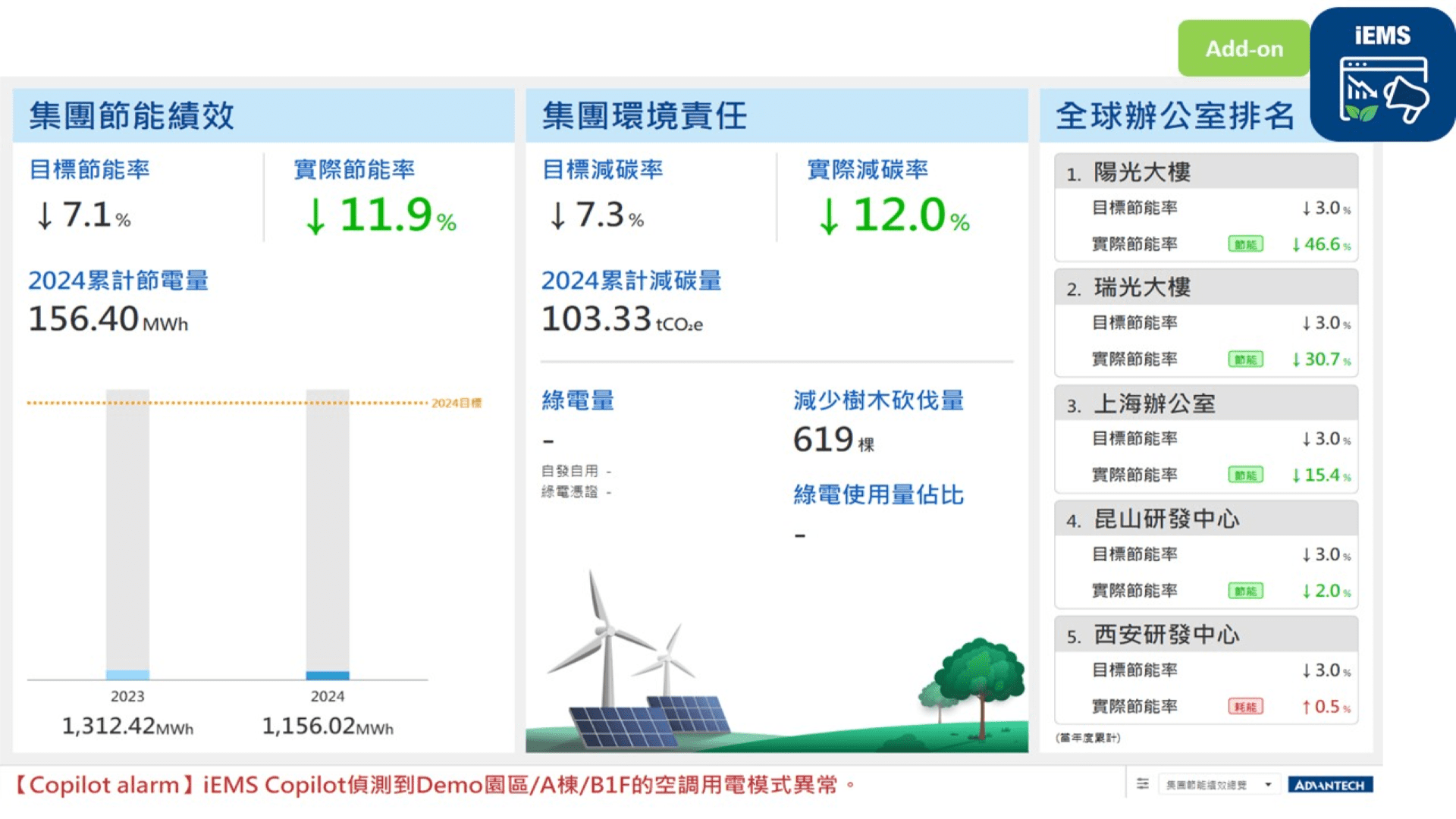The image size is (1456, 819).
Task: Click the 全球辦公室排名 panel title
Action: [x=1175, y=116]
